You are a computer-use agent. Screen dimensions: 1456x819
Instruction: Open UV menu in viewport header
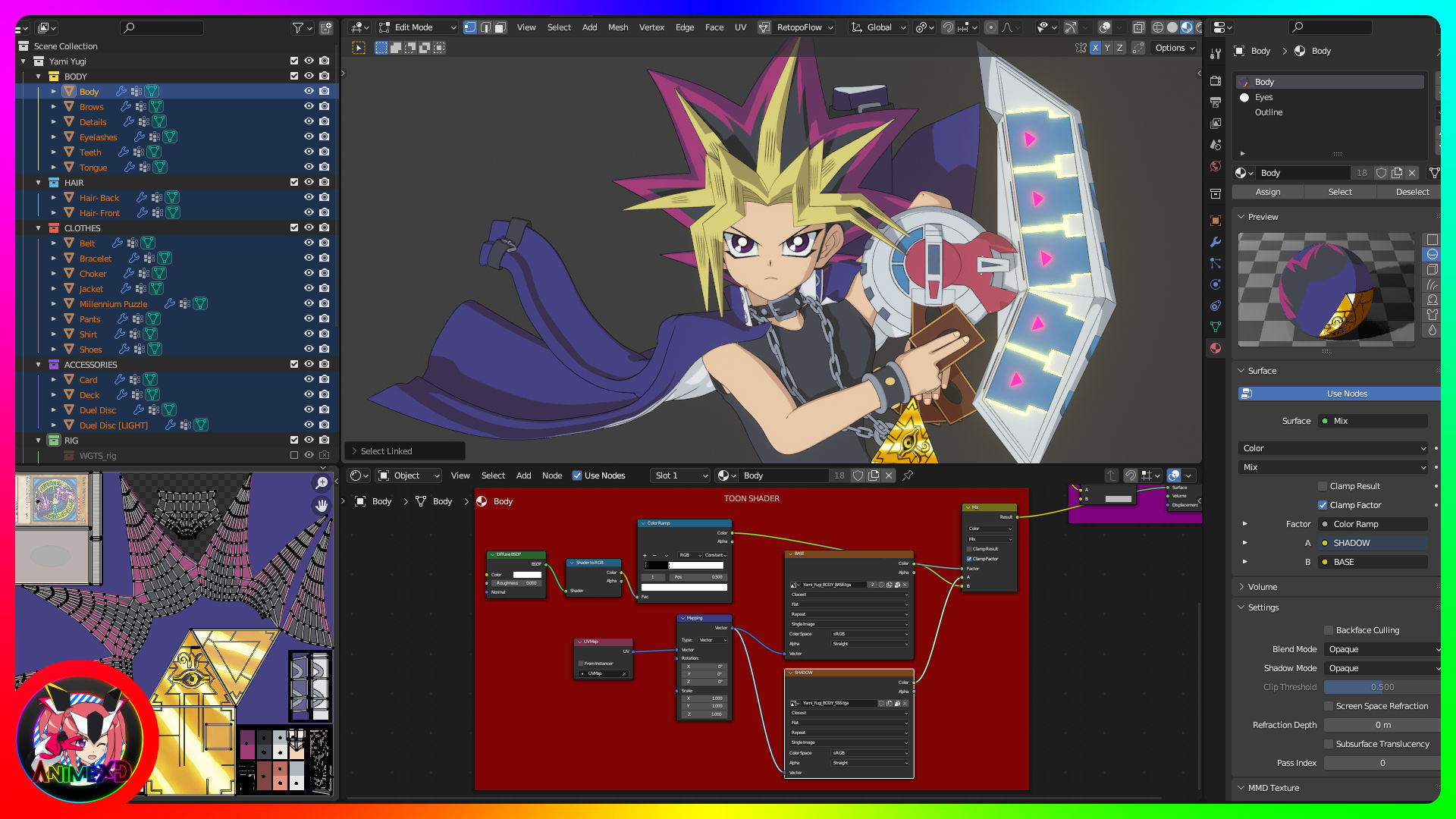pos(740,27)
